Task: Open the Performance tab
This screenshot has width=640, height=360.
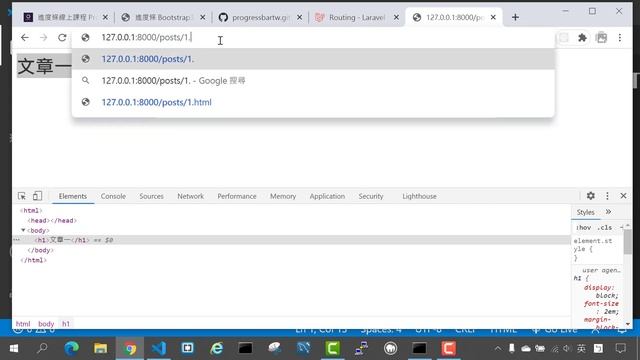Action: click(237, 196)
